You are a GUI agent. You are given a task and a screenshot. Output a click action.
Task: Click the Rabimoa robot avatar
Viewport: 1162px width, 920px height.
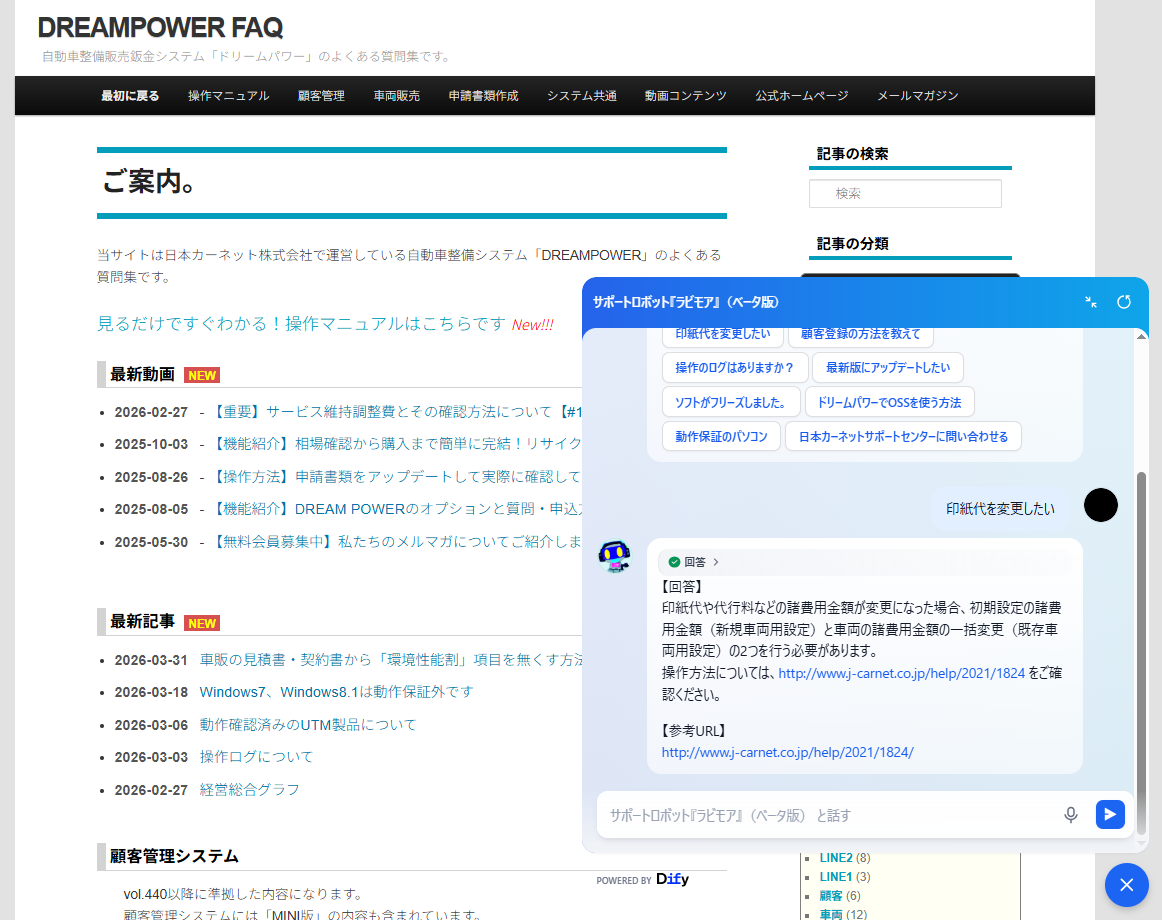tap(614, 556)
